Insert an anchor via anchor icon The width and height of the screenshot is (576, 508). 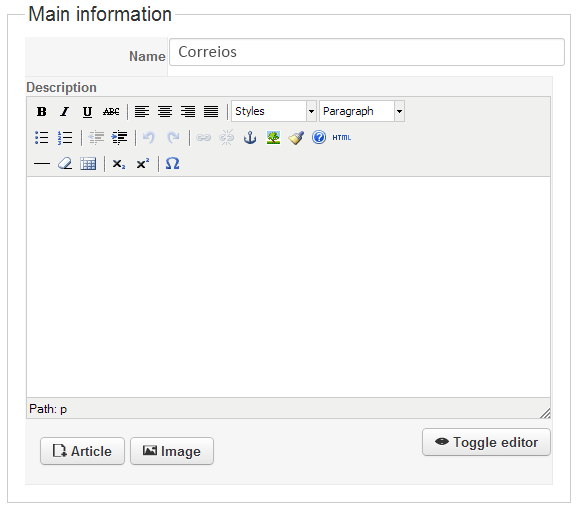point(250,138)
